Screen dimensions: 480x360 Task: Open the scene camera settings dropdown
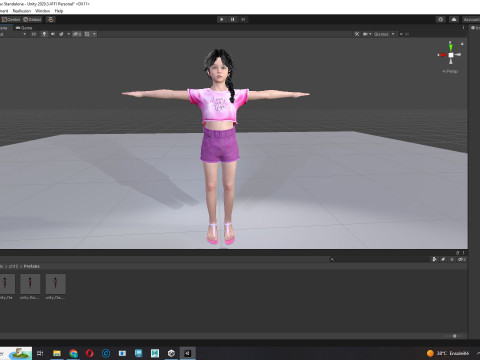367,34
